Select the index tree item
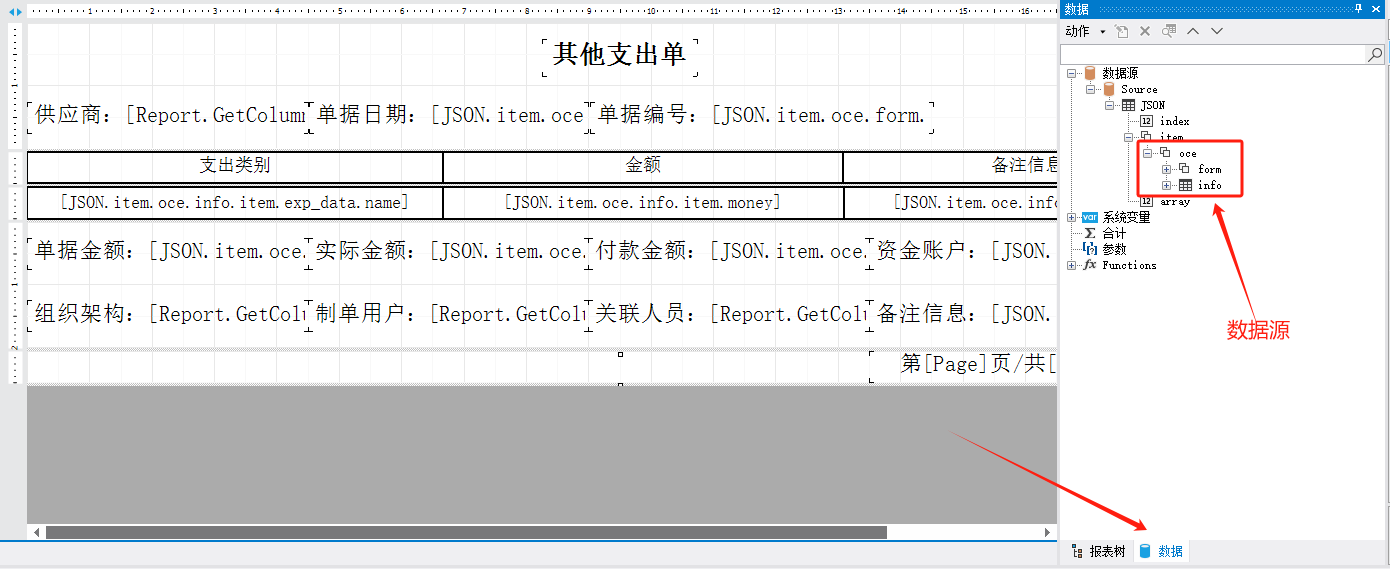Viewport: 1390px width, 569px height. pos(1174,121)
